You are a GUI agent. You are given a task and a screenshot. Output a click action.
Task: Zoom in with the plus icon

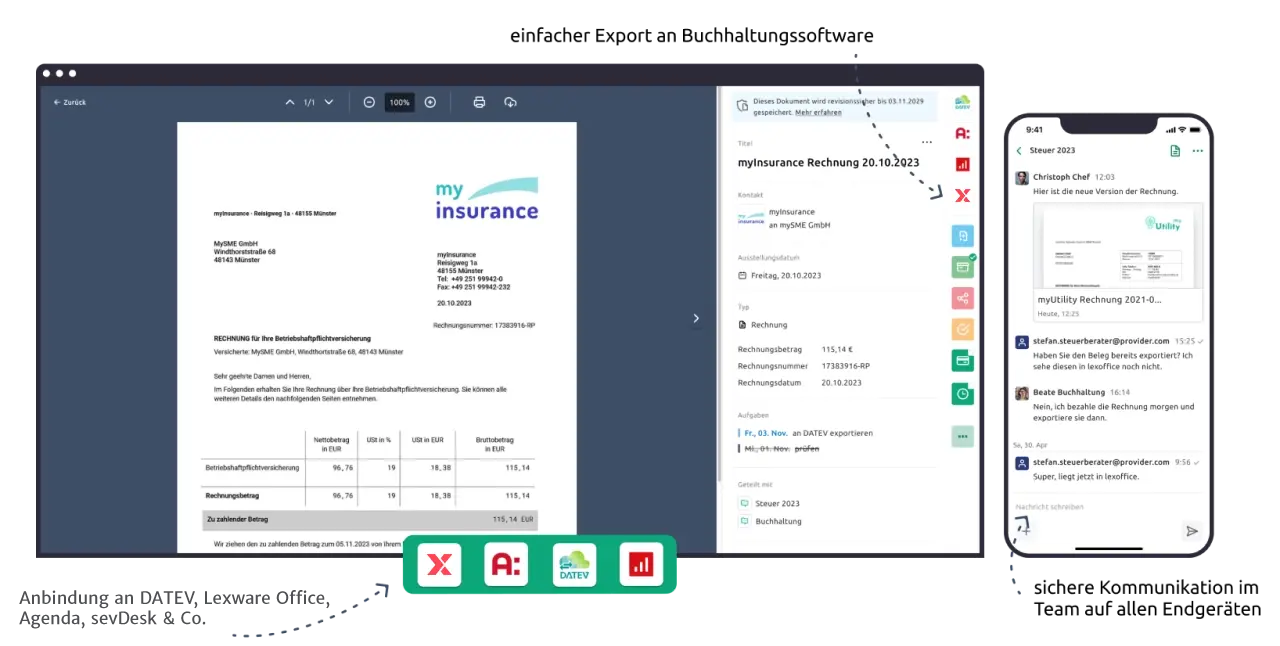pyautogui.click(x=430, y=102)
